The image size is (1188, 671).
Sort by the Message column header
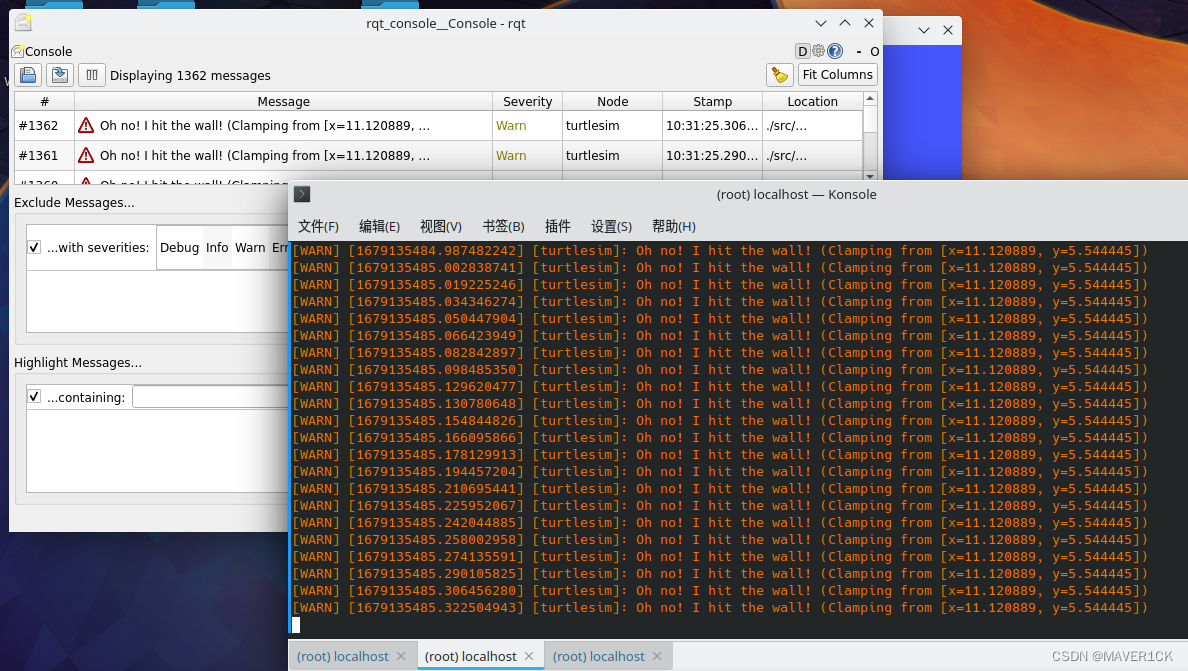pos(283,101)
